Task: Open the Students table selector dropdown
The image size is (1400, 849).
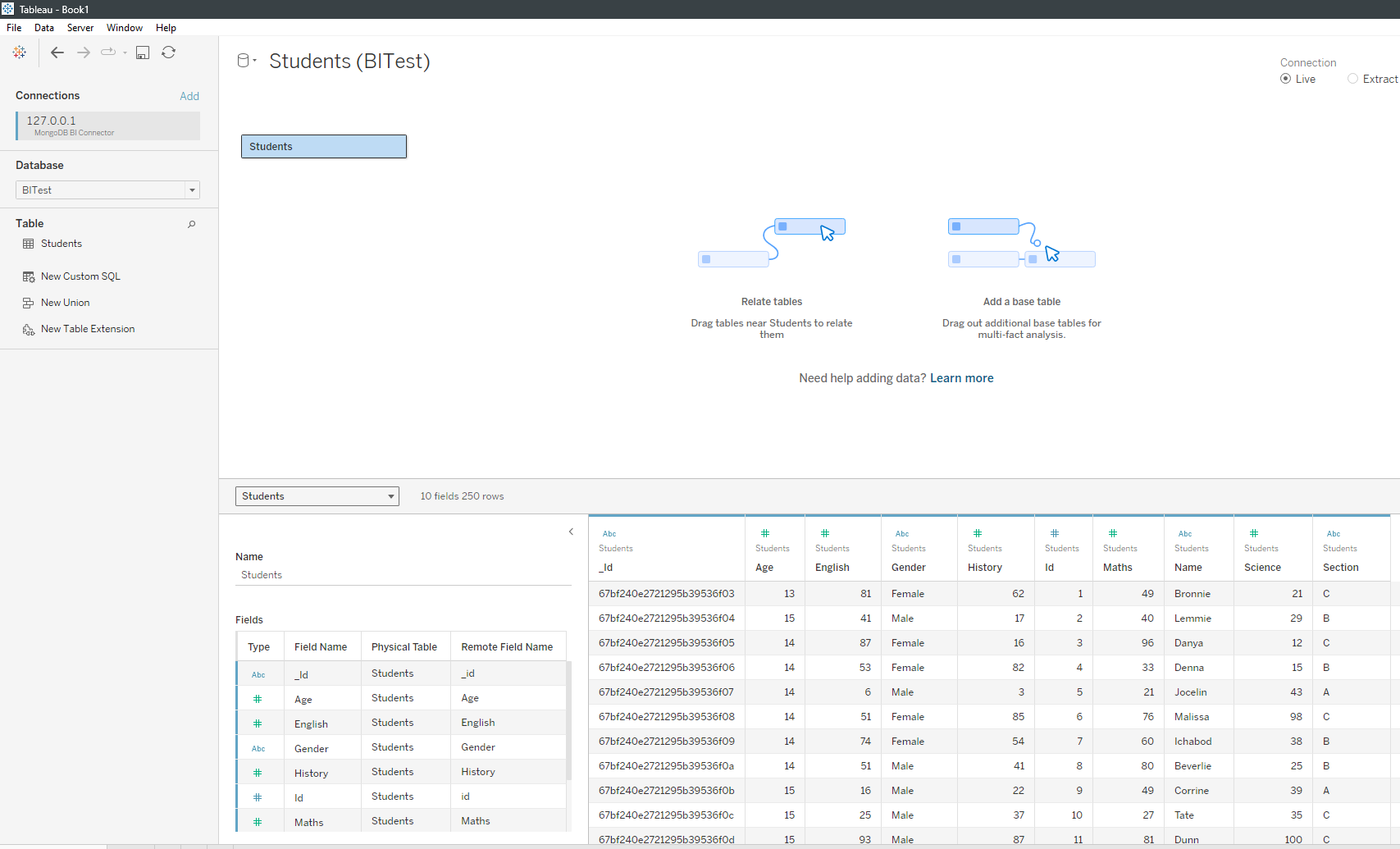Action: click(x=317, y=496)
